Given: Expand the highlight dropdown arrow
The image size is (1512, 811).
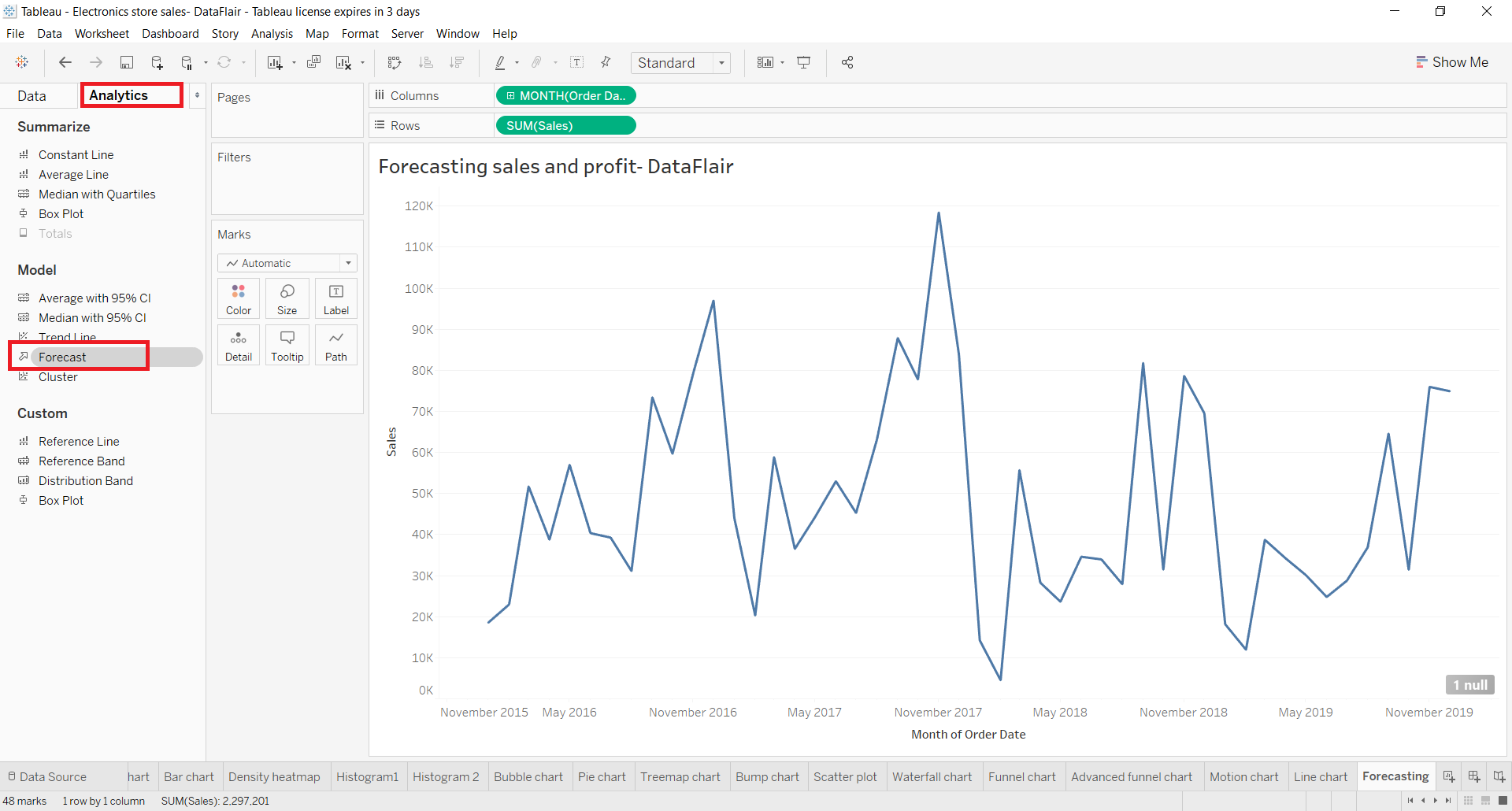Looking at the screenshot, I should click(517, 63).
